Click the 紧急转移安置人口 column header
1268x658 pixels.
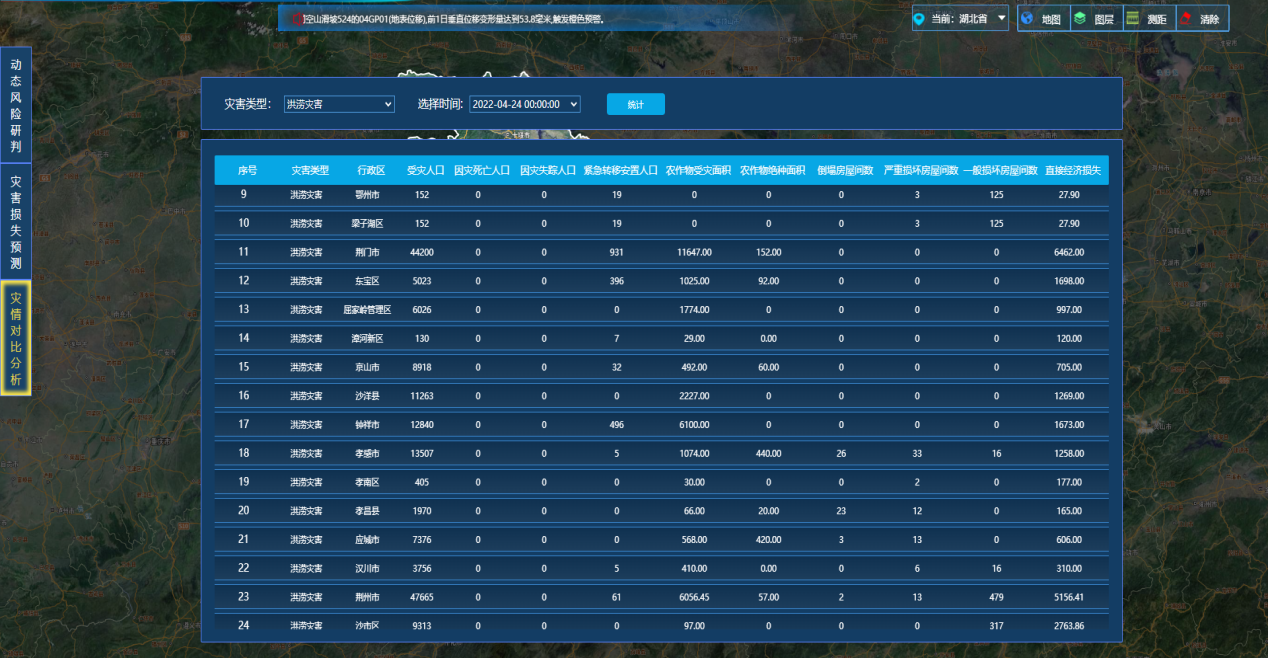[620, 171]
